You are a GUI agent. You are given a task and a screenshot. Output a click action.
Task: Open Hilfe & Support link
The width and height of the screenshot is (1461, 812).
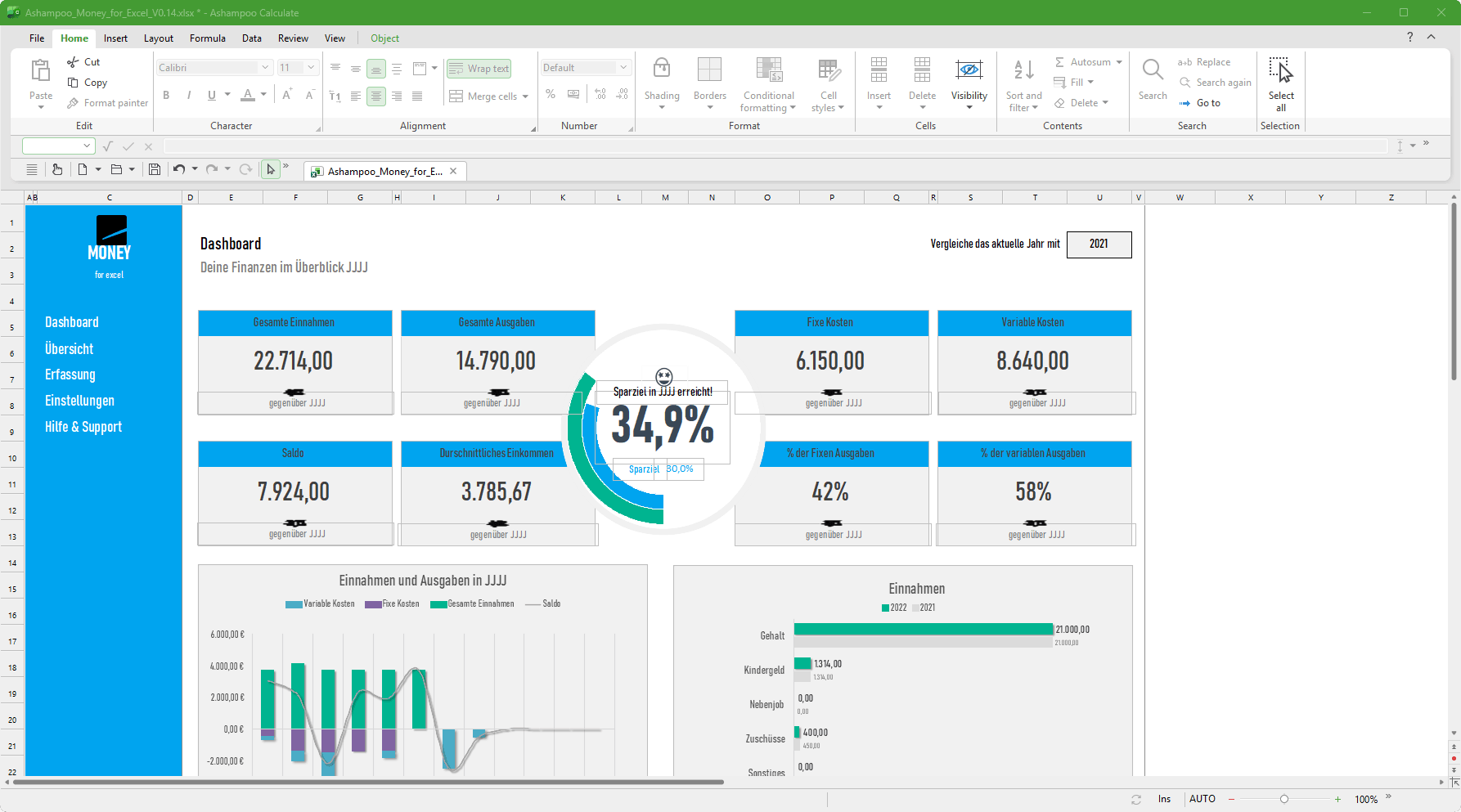point(83,427)
